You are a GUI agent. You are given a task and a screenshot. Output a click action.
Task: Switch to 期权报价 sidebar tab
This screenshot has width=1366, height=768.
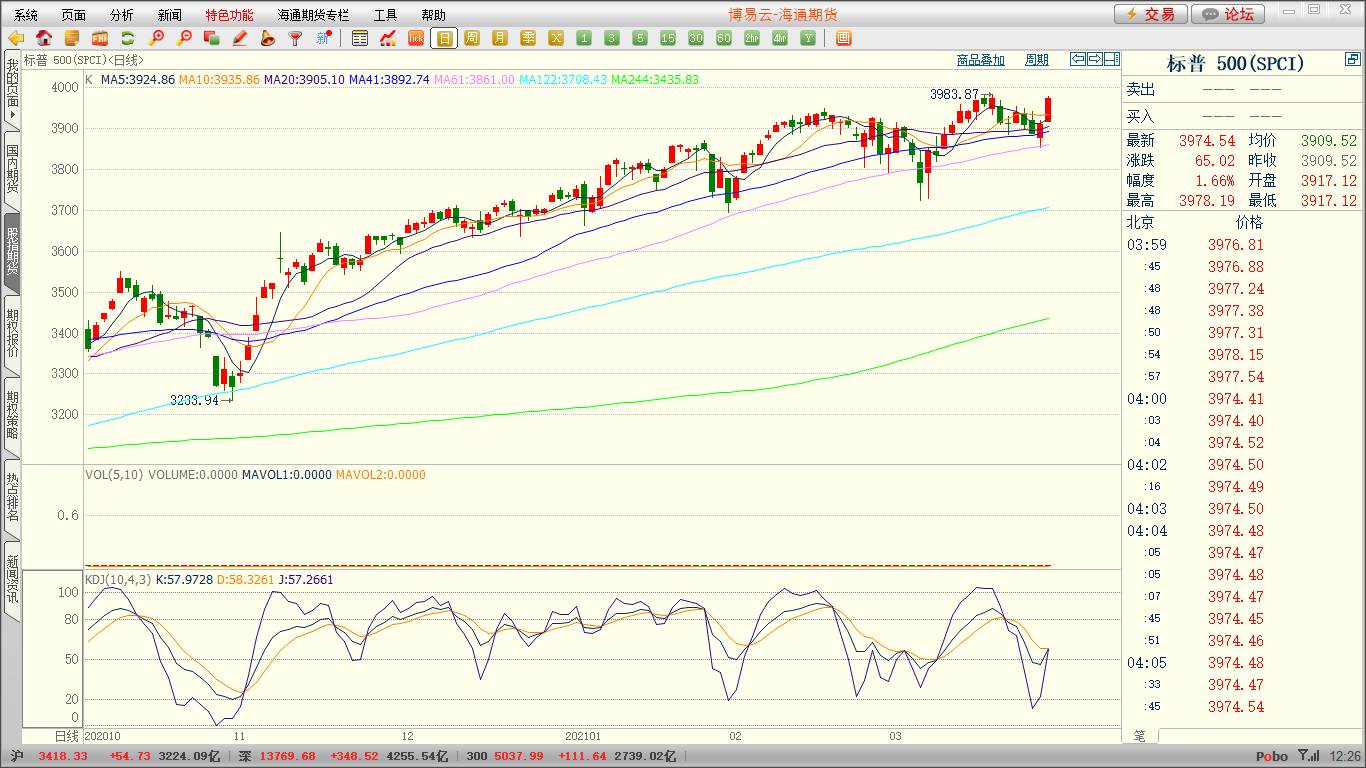(12, 333)
